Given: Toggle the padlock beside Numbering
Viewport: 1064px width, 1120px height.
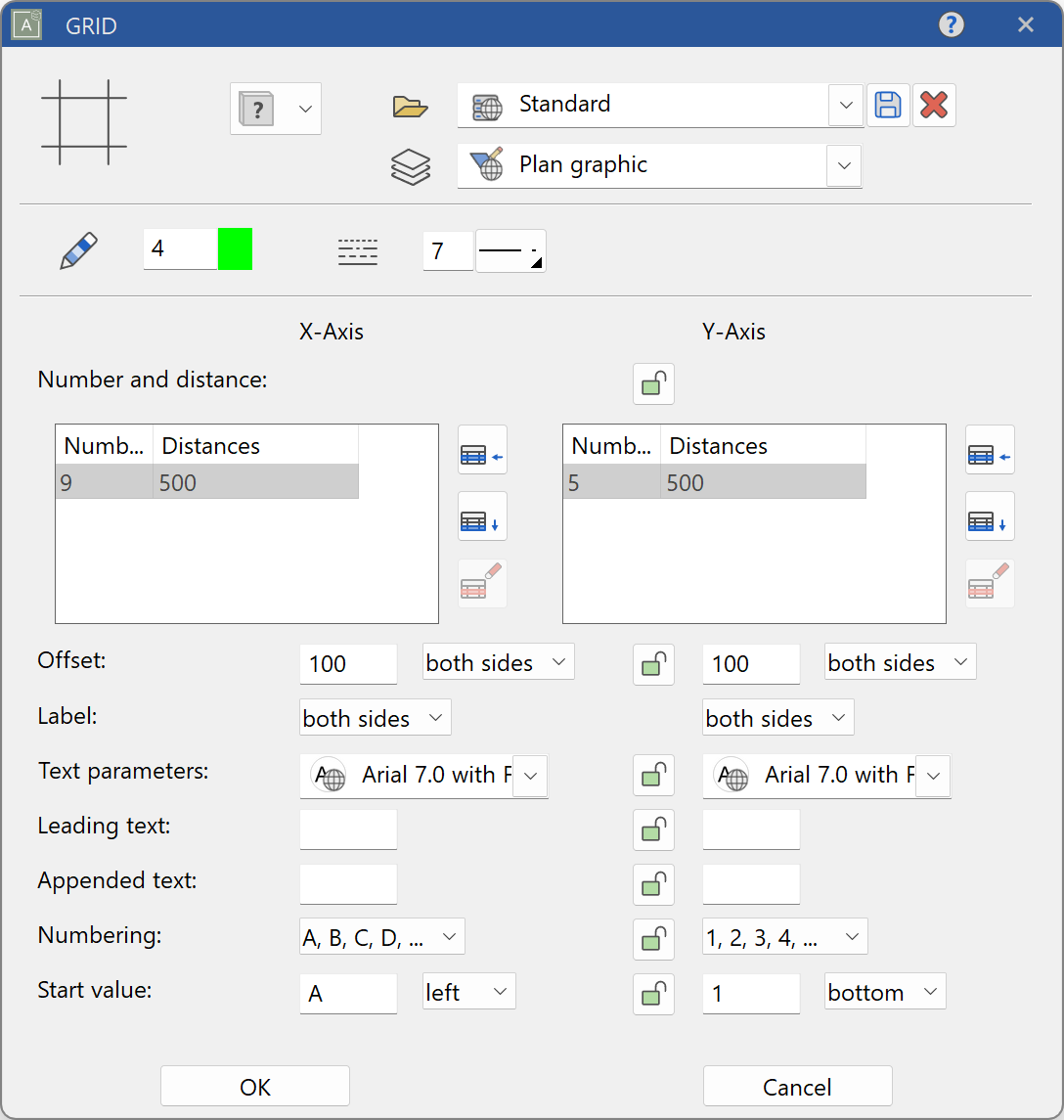Looking at the screenshot, I should [653, 940].
